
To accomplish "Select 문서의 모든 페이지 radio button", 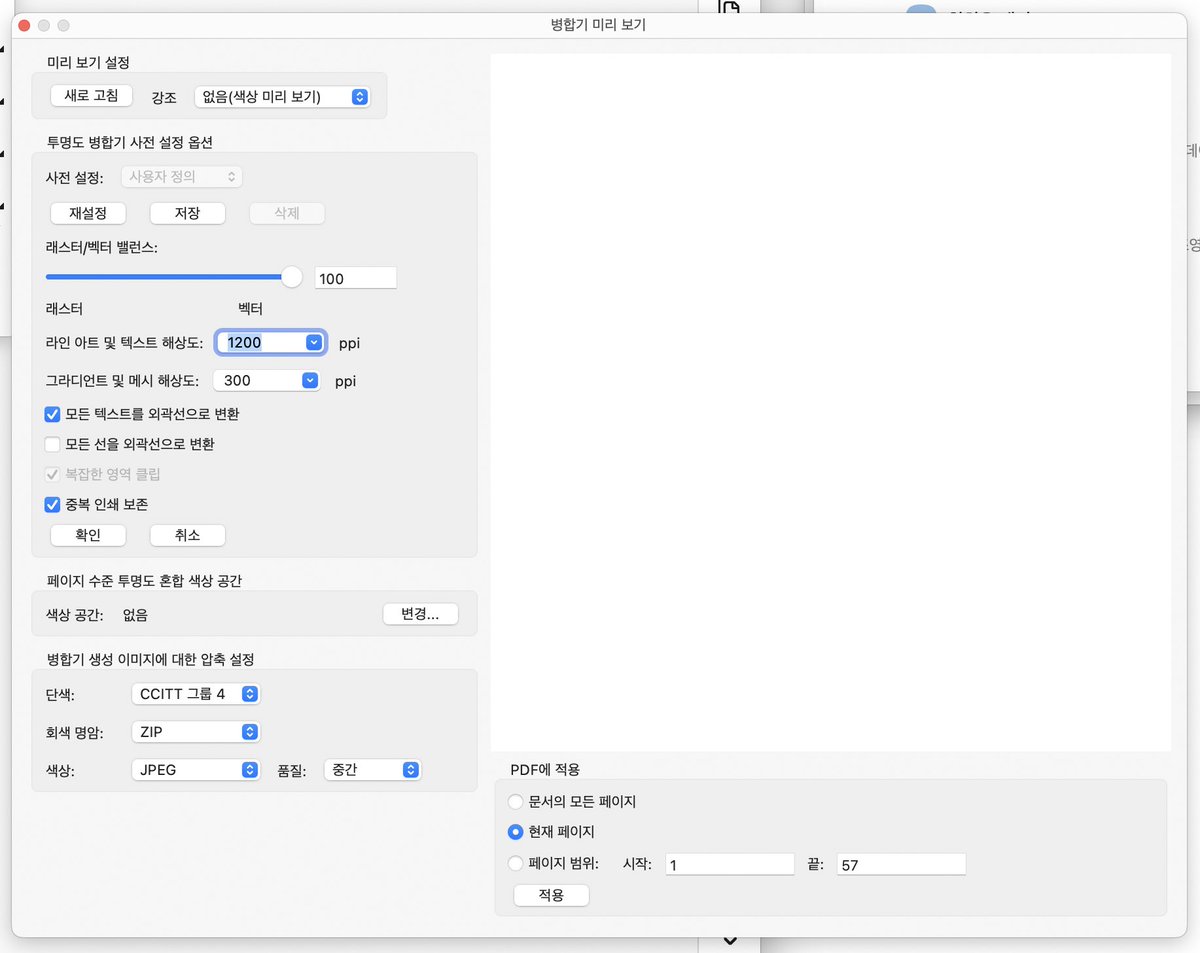I will [x=516, y=801].
